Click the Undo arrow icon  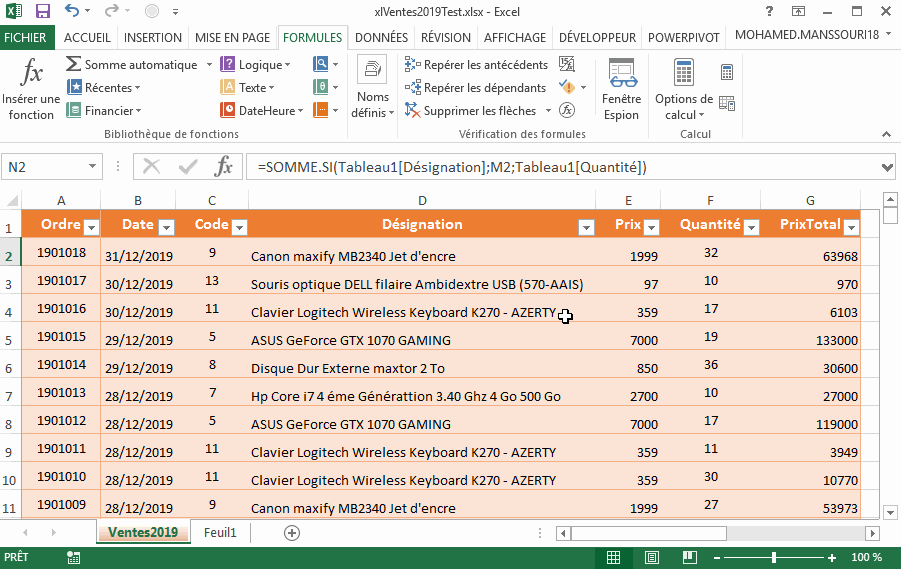72,10
